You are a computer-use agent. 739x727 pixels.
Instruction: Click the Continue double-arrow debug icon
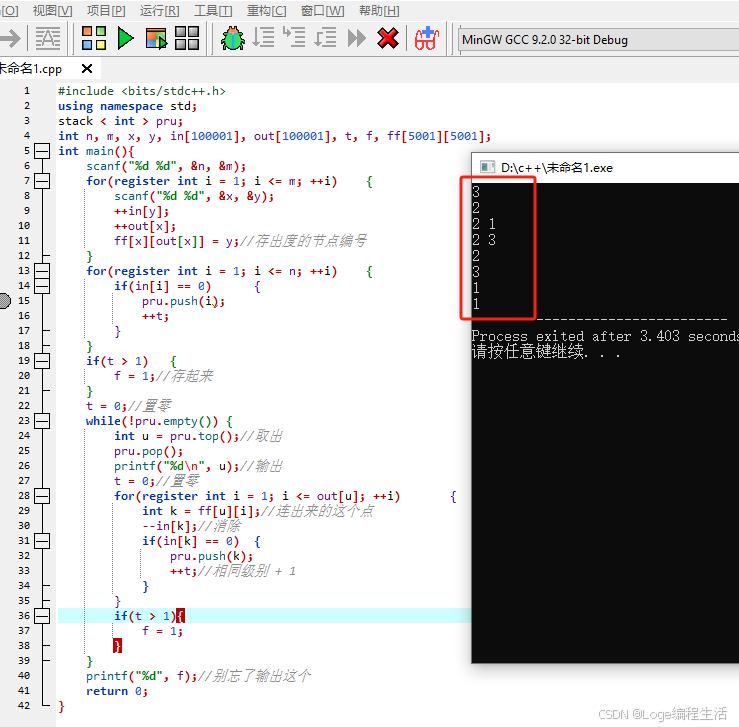coord(357,38)
